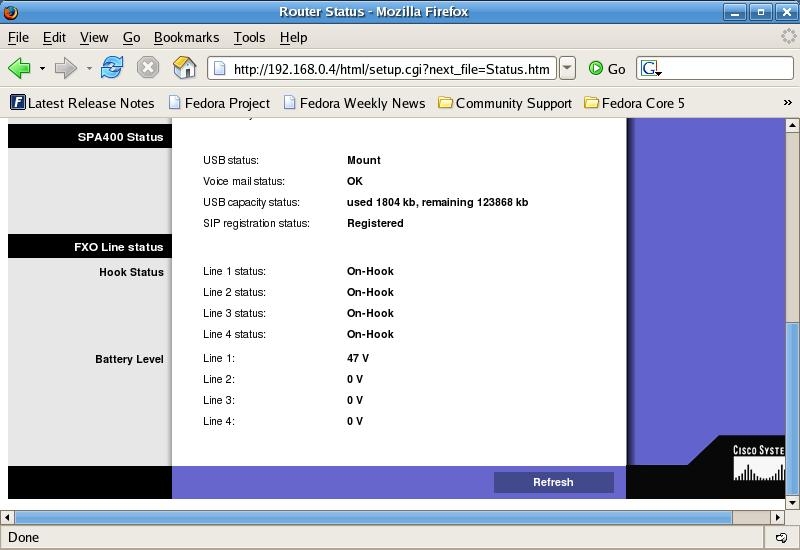Click the Forward arrow button

pyautogui.click(x=65, y=68)
